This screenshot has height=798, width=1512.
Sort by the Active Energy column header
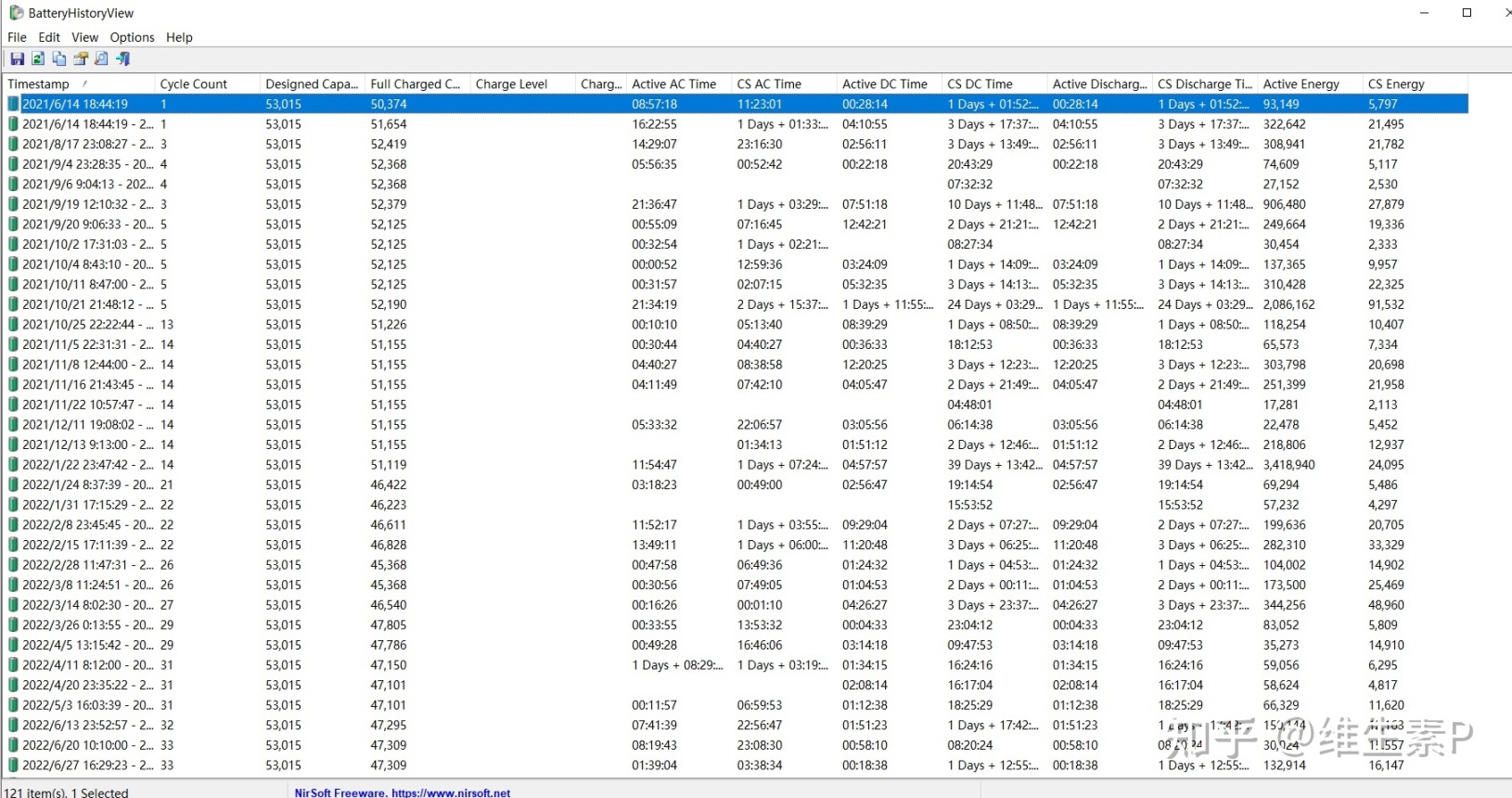pos(1311,84)
